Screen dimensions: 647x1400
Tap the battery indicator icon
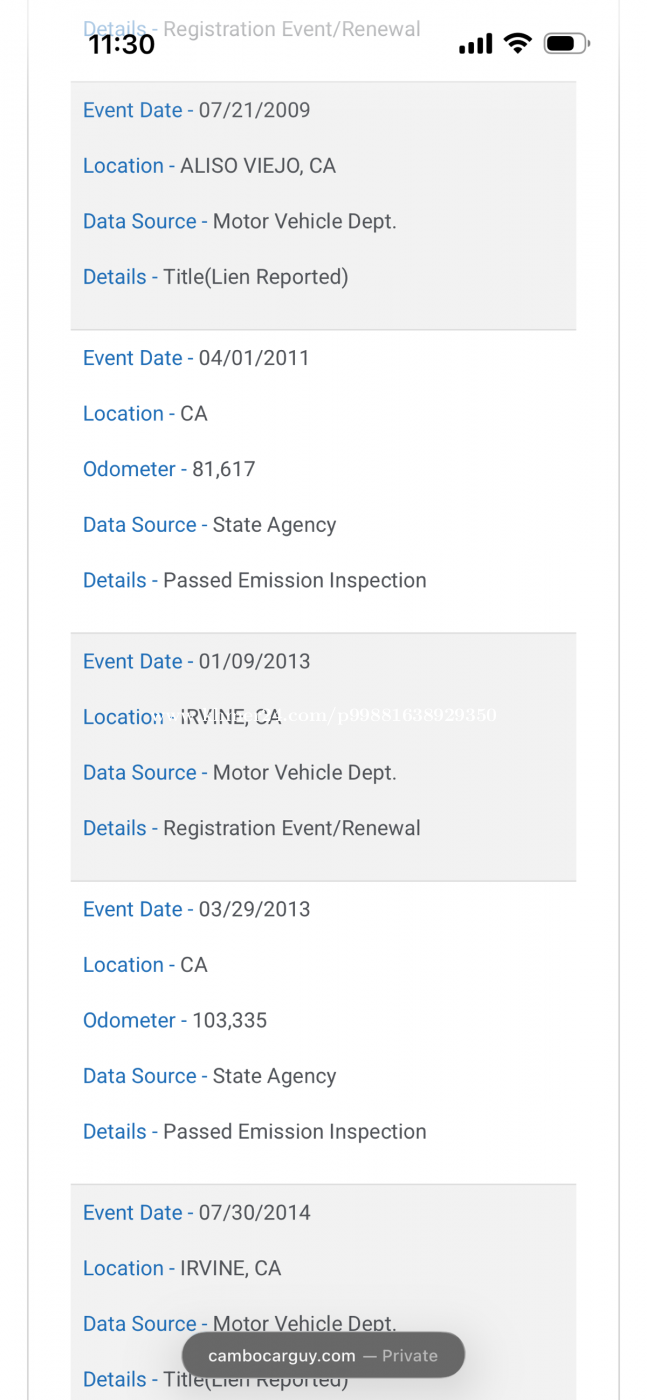(x=566, y=43)
